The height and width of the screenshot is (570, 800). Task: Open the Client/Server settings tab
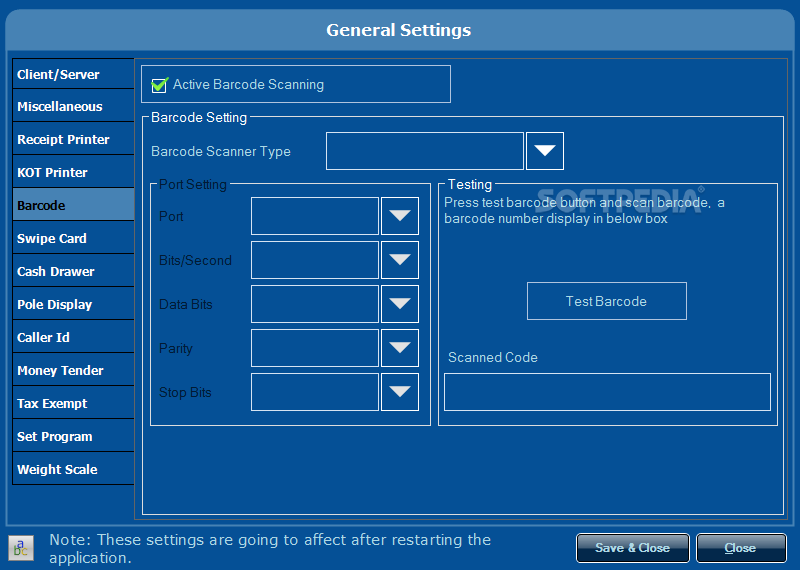(73, 74)
